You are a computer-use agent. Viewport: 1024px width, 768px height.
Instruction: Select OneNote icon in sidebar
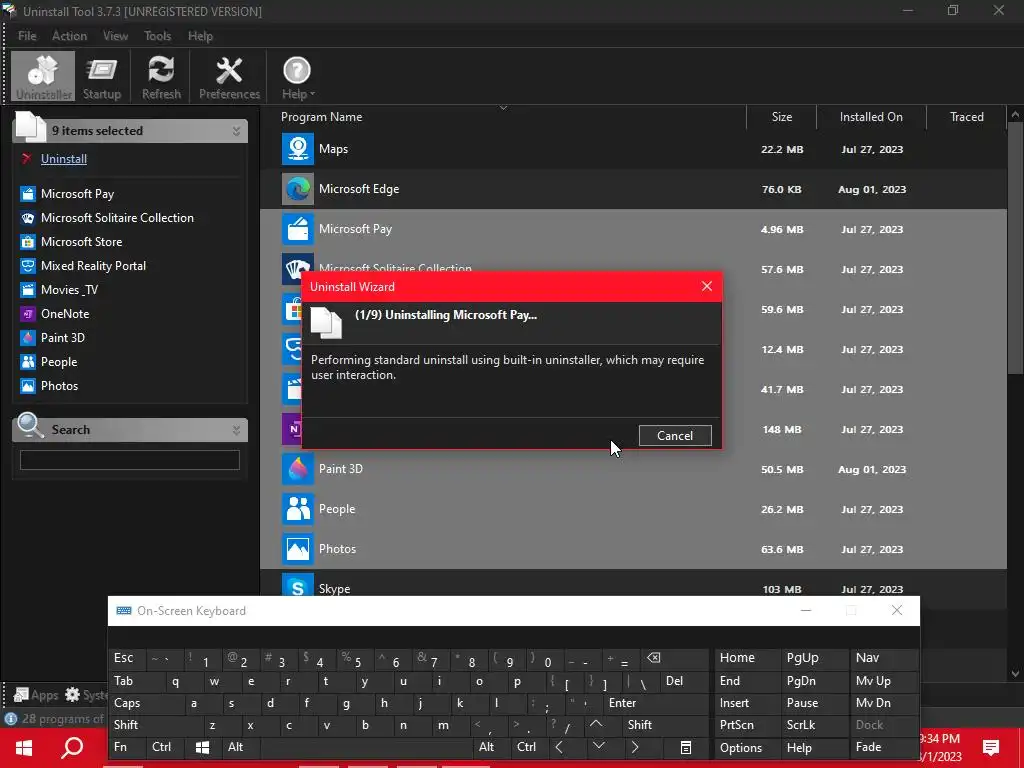27,314
